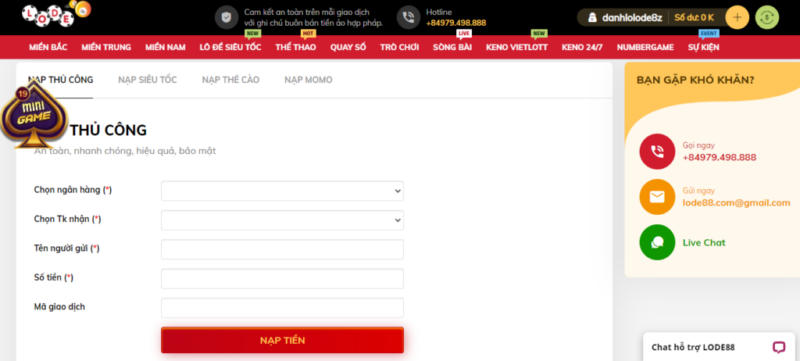
Task: Focus the Số tiền input field
Action: click(282, 278)
